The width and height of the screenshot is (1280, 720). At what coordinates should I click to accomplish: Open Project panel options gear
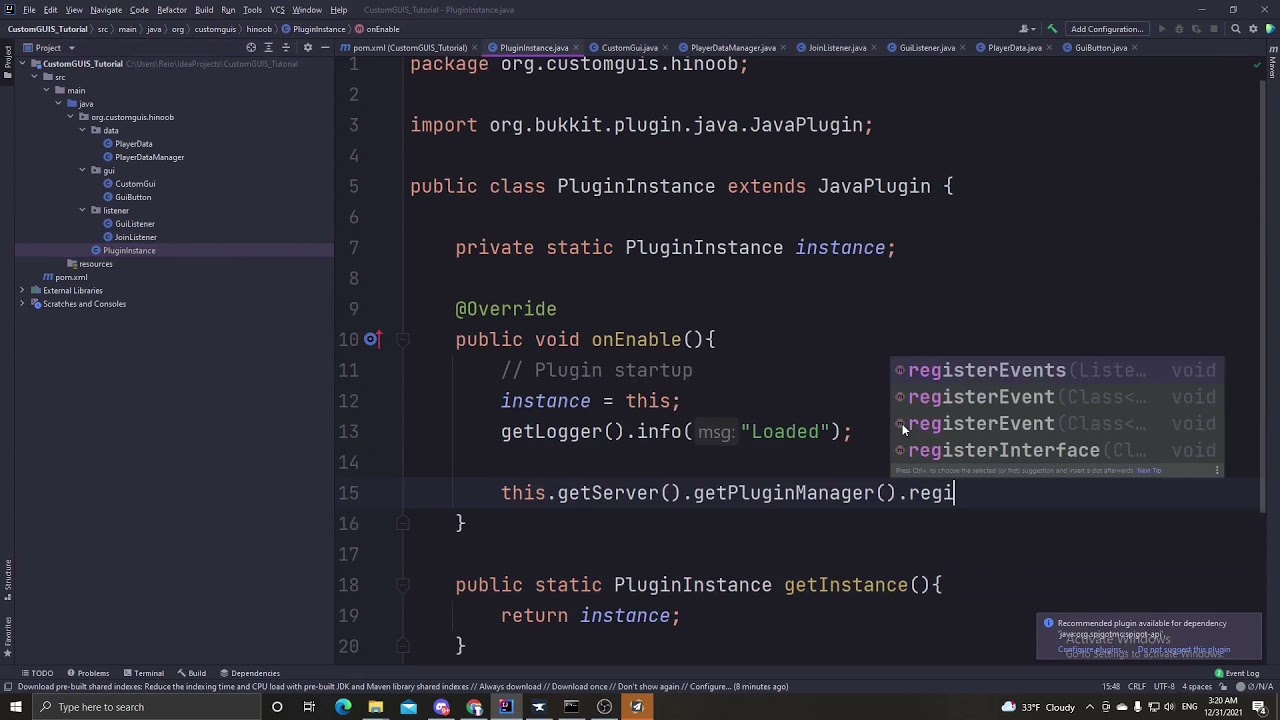307,47
